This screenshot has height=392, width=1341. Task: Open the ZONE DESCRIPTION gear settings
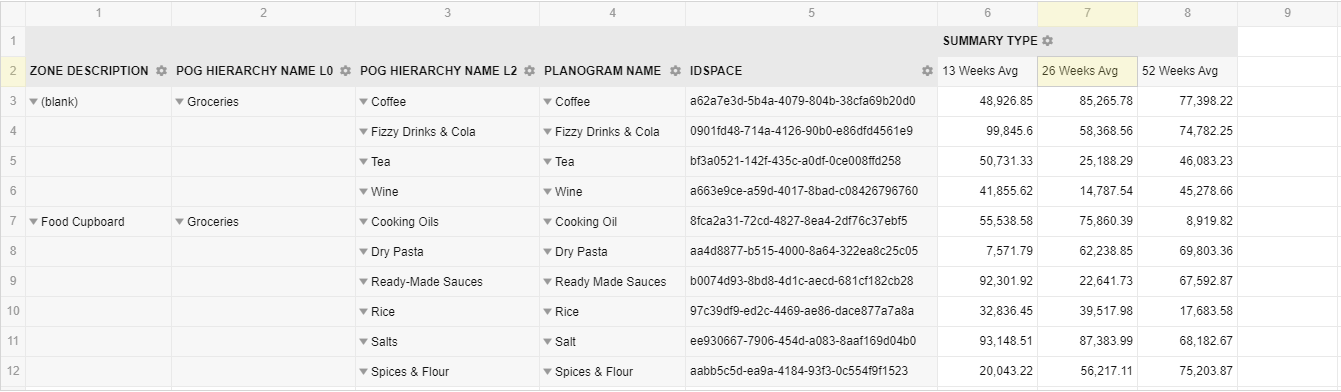pyautogui.click(x=161, y=71)
